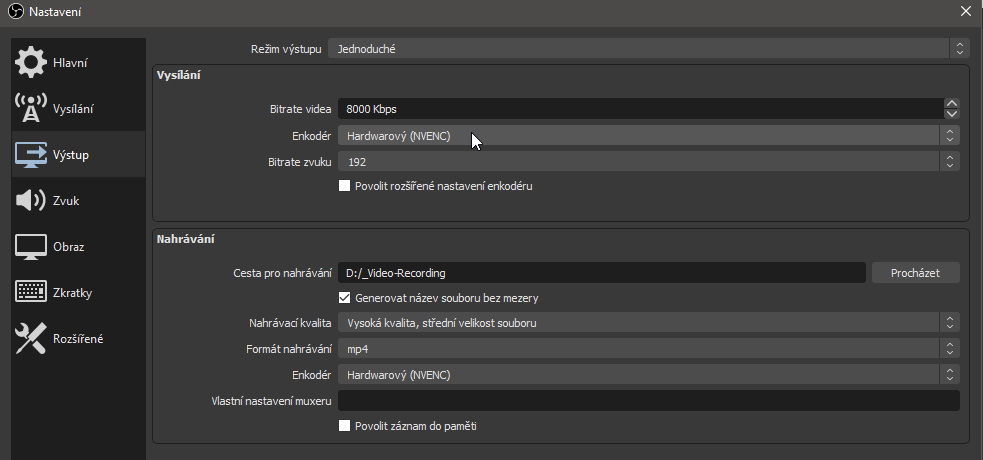Uncheck Generovat název souboru bez mezery
Image resolution: width=983 pixels, height=460 pixels.
pyautogui.click(x=345, y=298)
